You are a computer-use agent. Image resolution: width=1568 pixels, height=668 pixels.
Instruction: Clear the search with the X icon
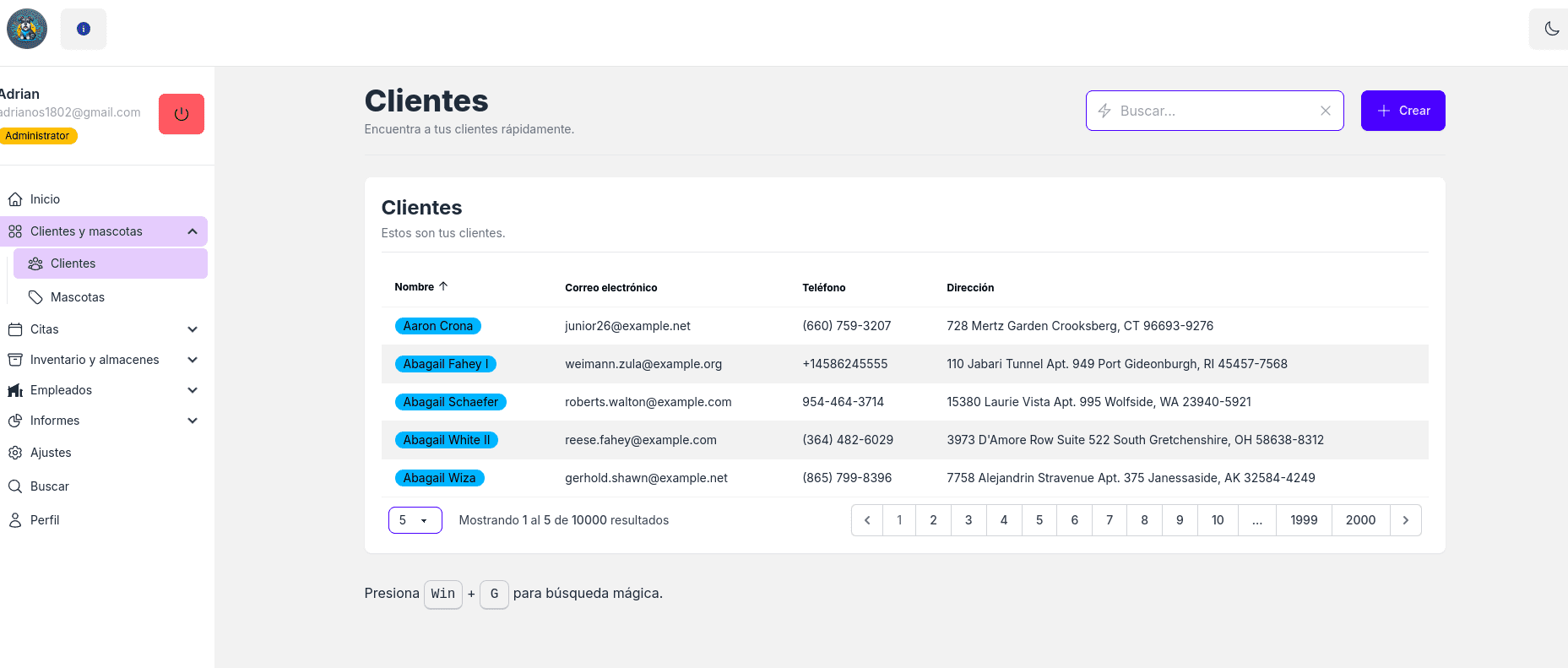1326,111
